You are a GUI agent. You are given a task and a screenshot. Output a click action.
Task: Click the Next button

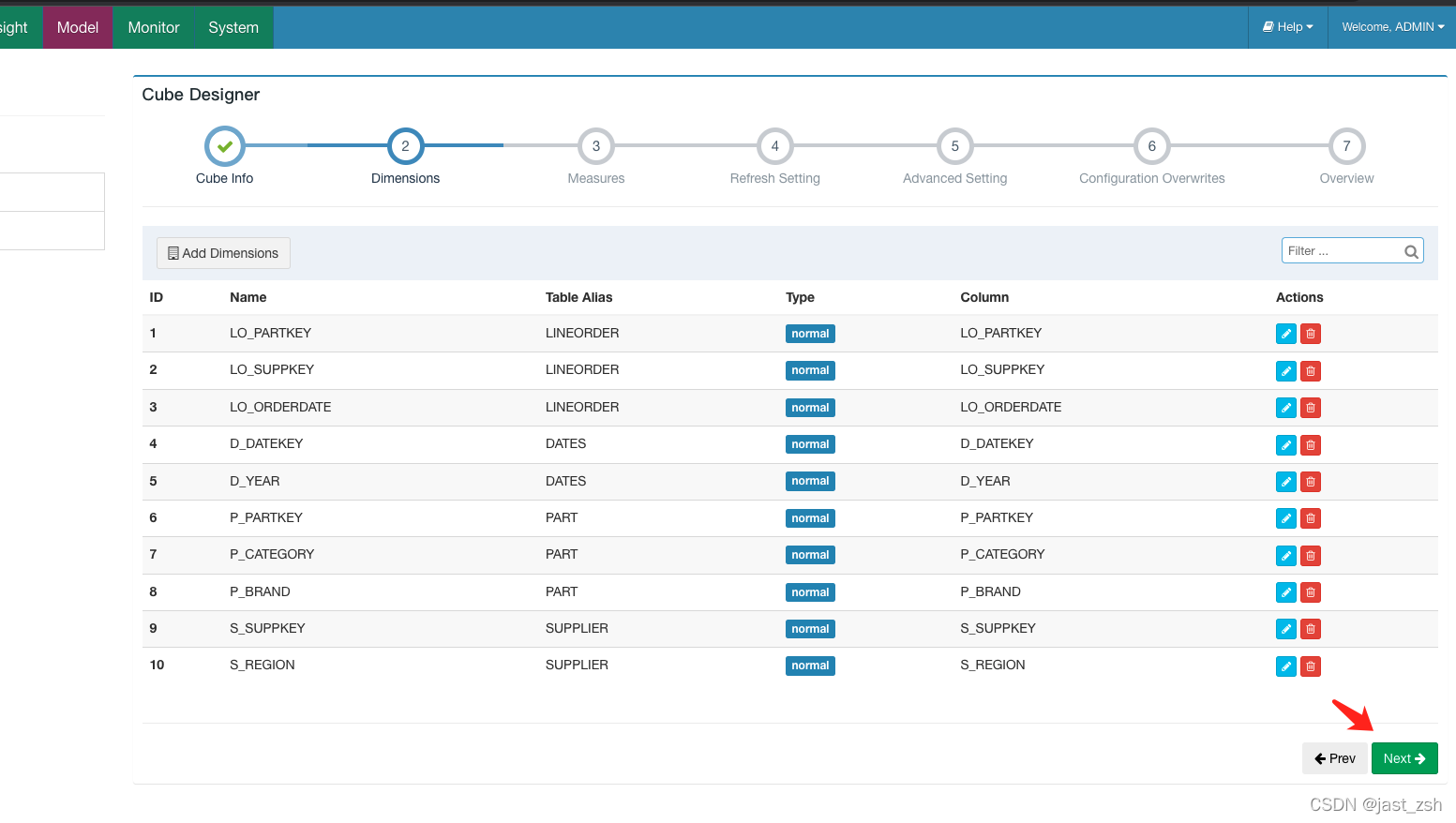click(x=1404, y=758)
